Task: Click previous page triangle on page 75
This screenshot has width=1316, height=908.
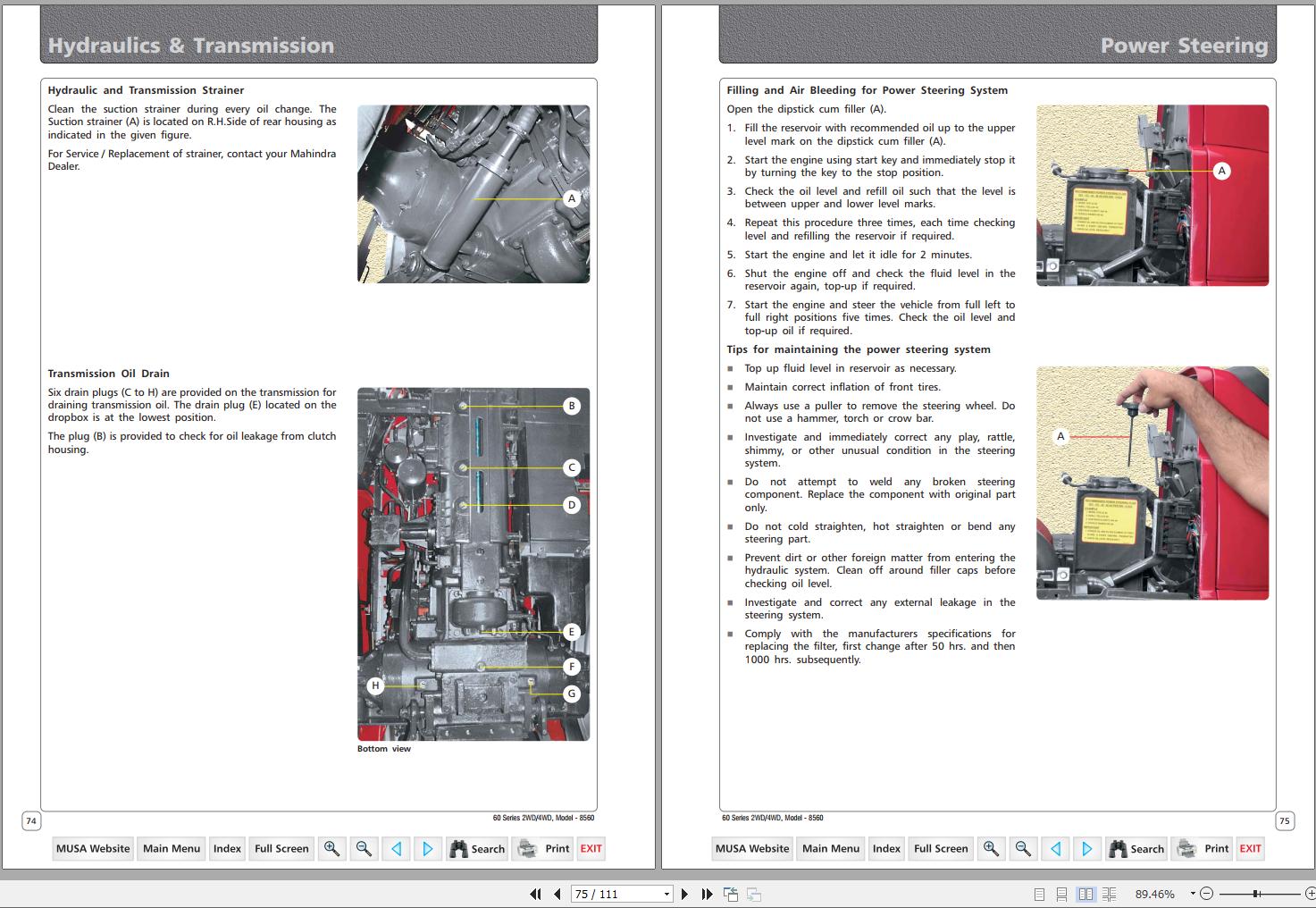Action: click(1055, 849)
